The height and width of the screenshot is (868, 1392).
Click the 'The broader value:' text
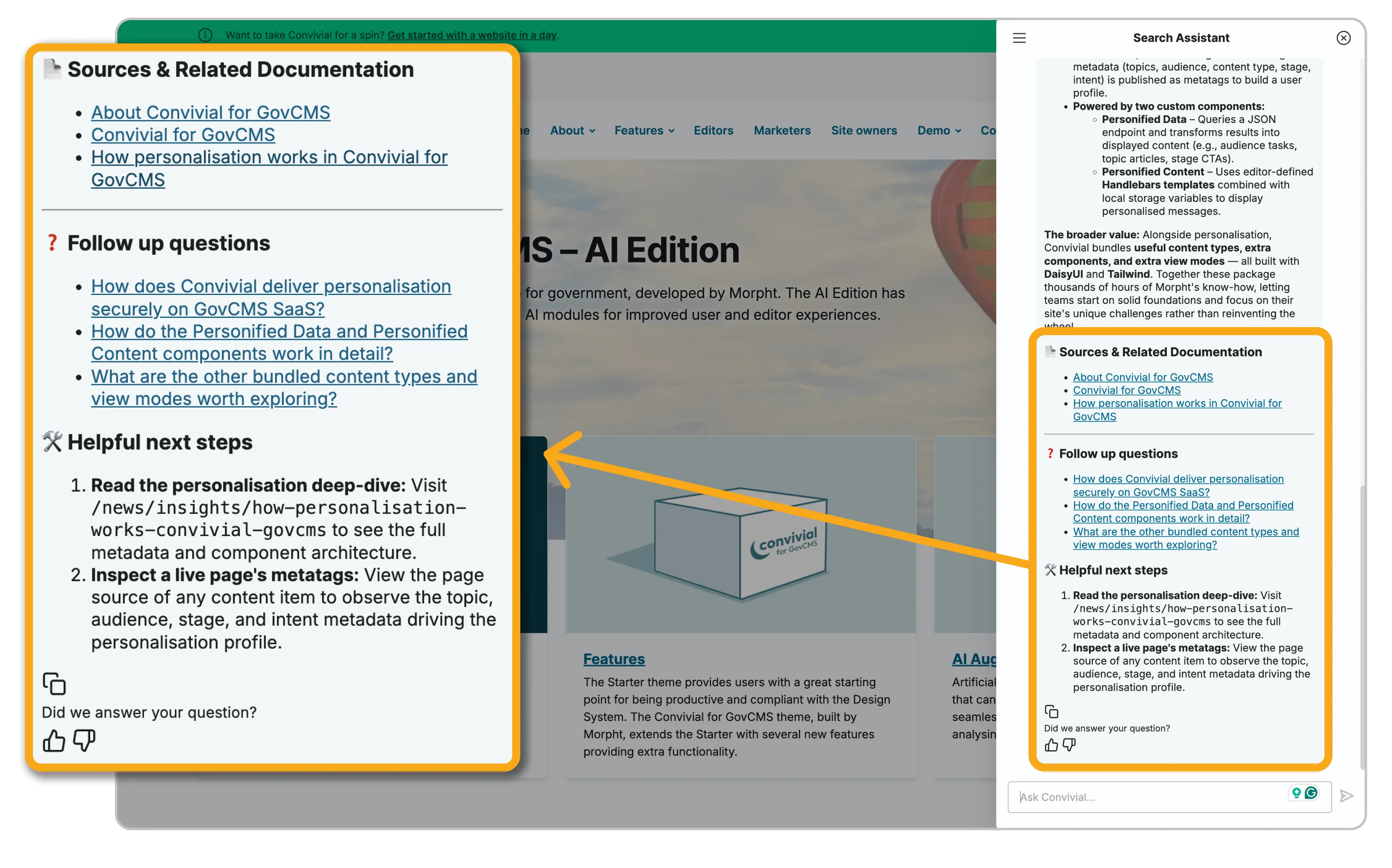[x=1091, y=235]
